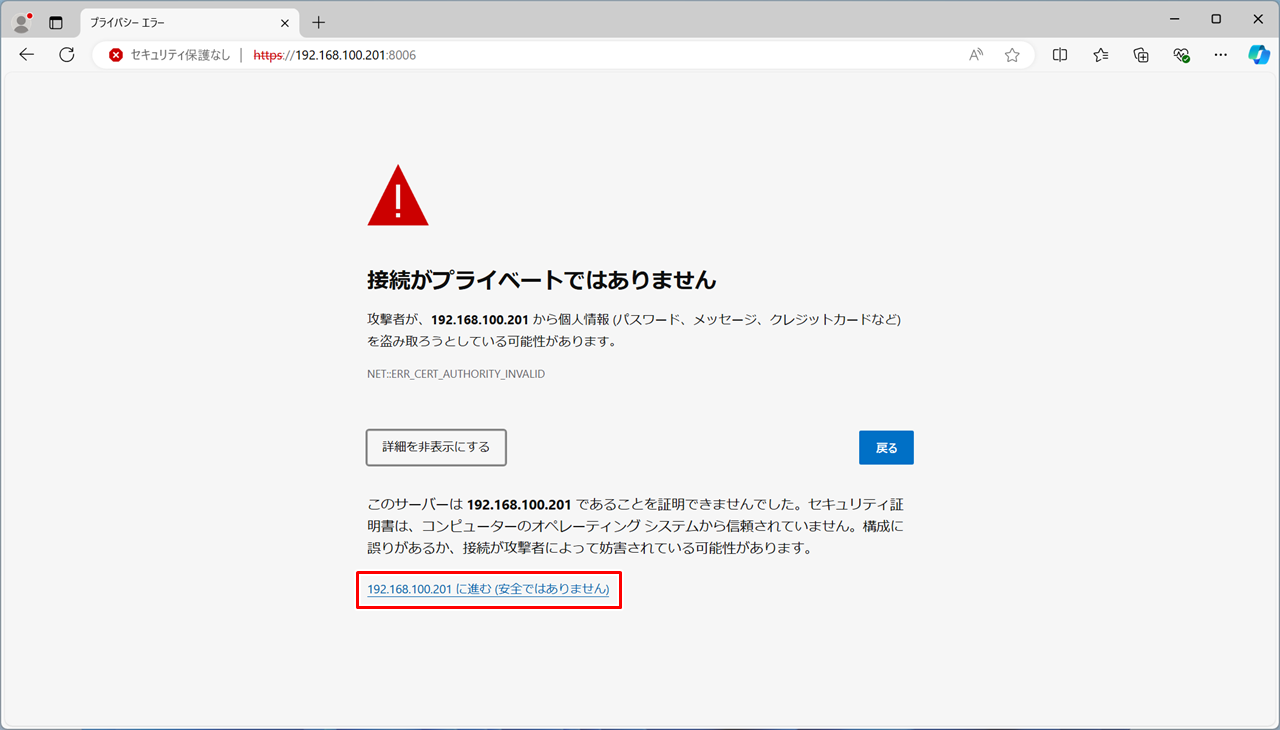Open Browser essentials via the heart icon

coord(1181,55)
